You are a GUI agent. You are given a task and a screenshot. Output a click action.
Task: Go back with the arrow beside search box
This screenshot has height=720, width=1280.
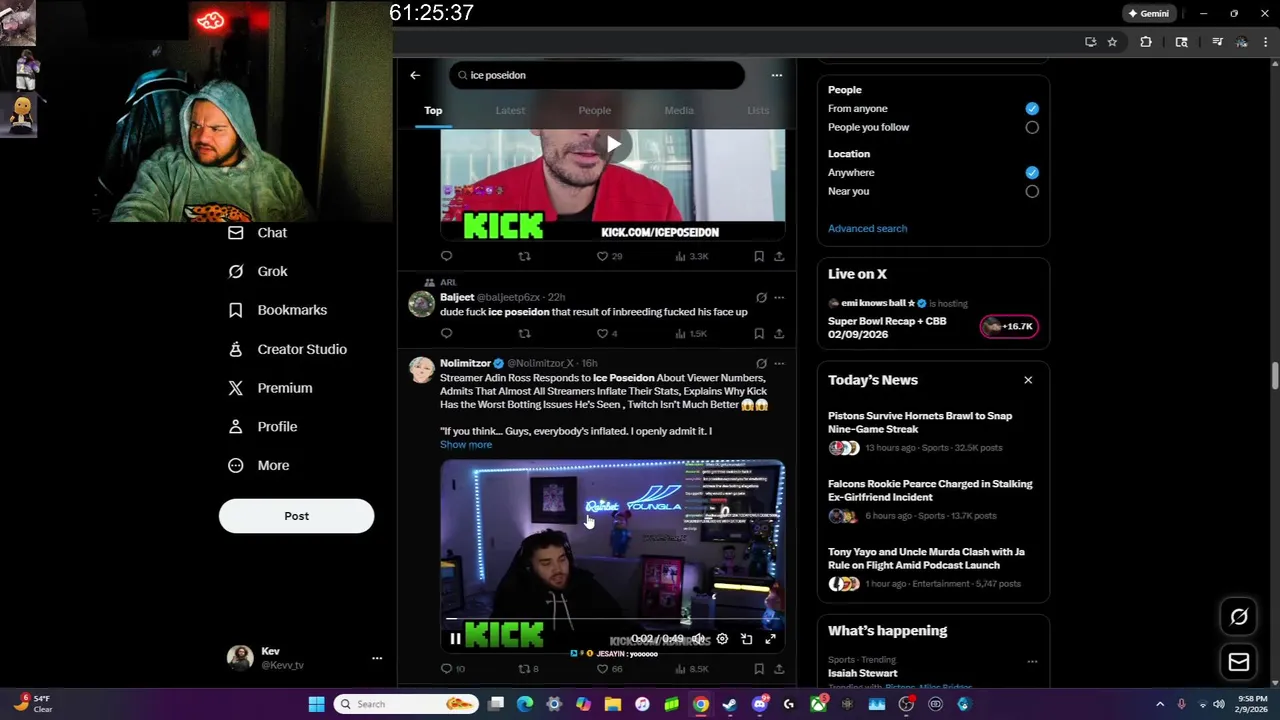coord(415,75)
